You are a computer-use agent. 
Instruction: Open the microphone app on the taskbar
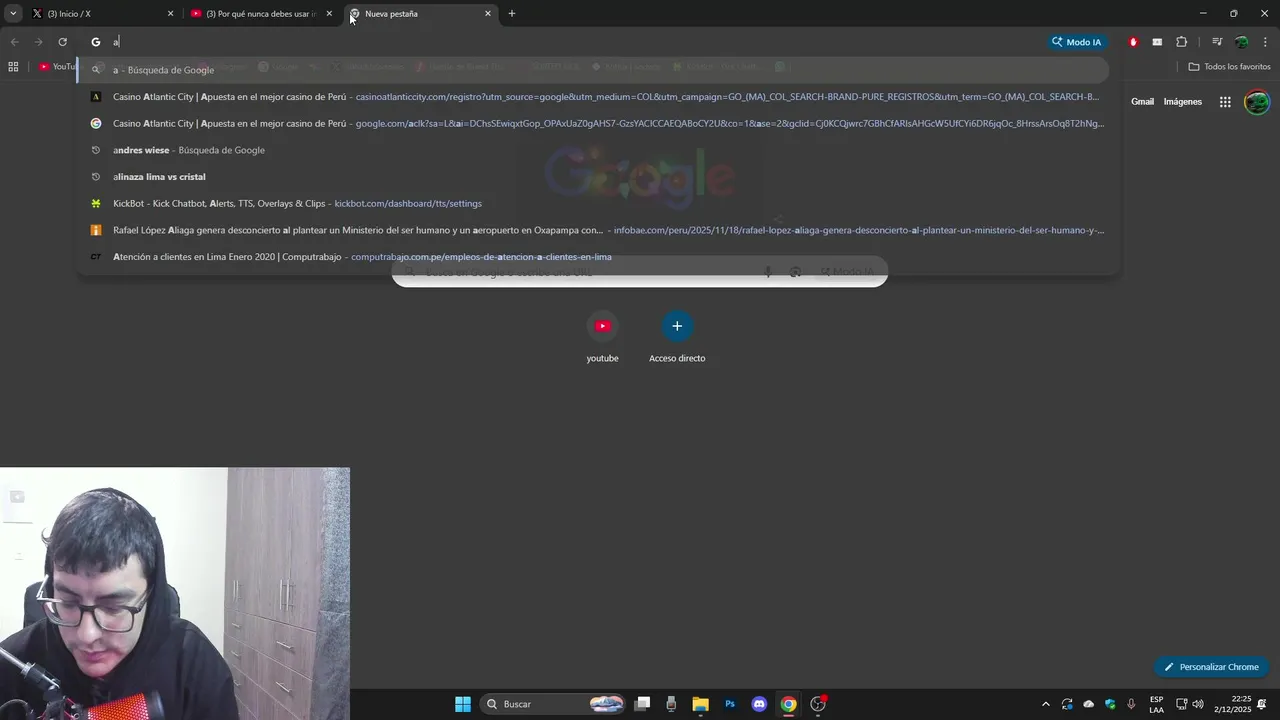tap(672, 704)
